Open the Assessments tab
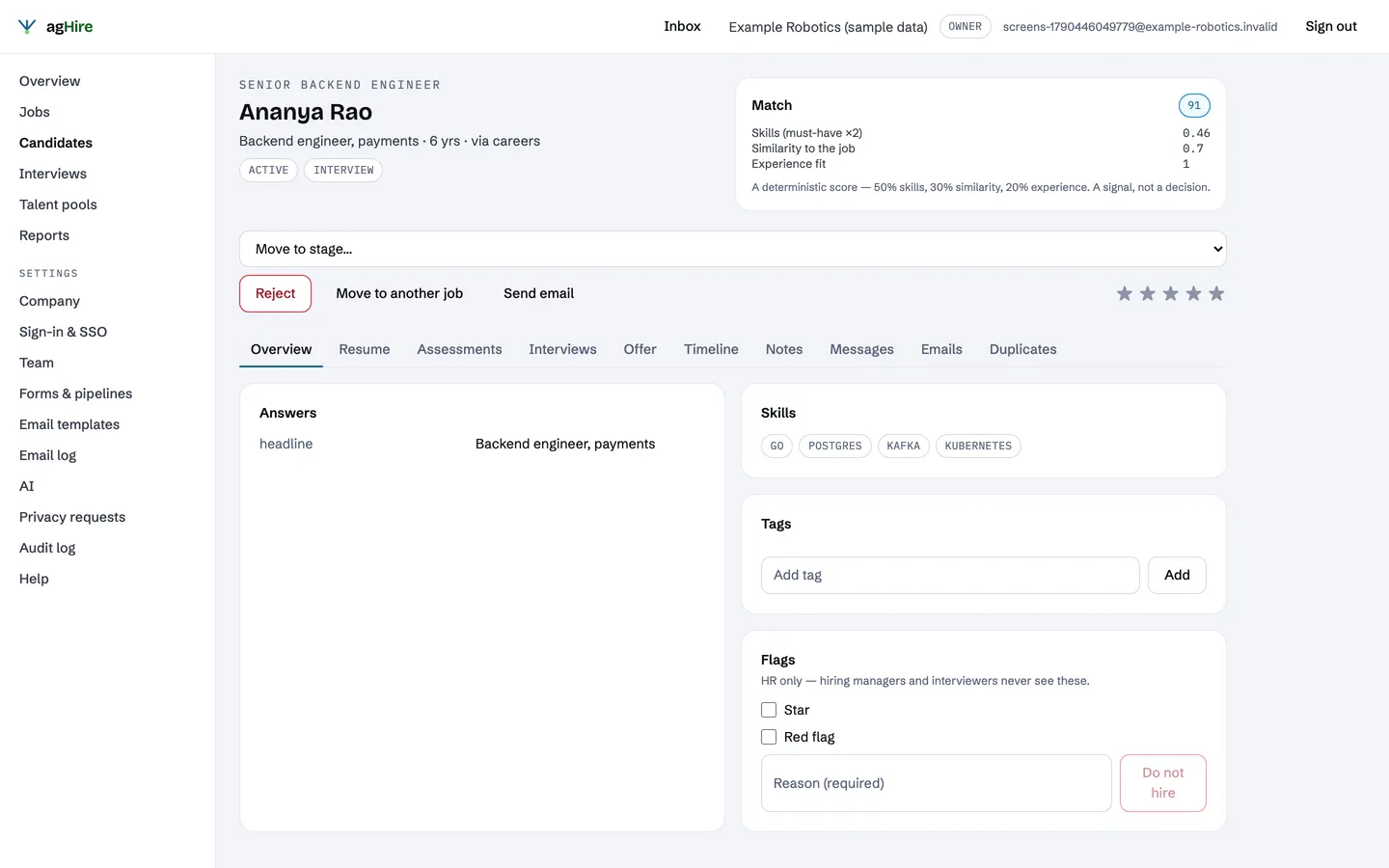The height and width of the screenshot is (868, 1389). click(459, 349)
